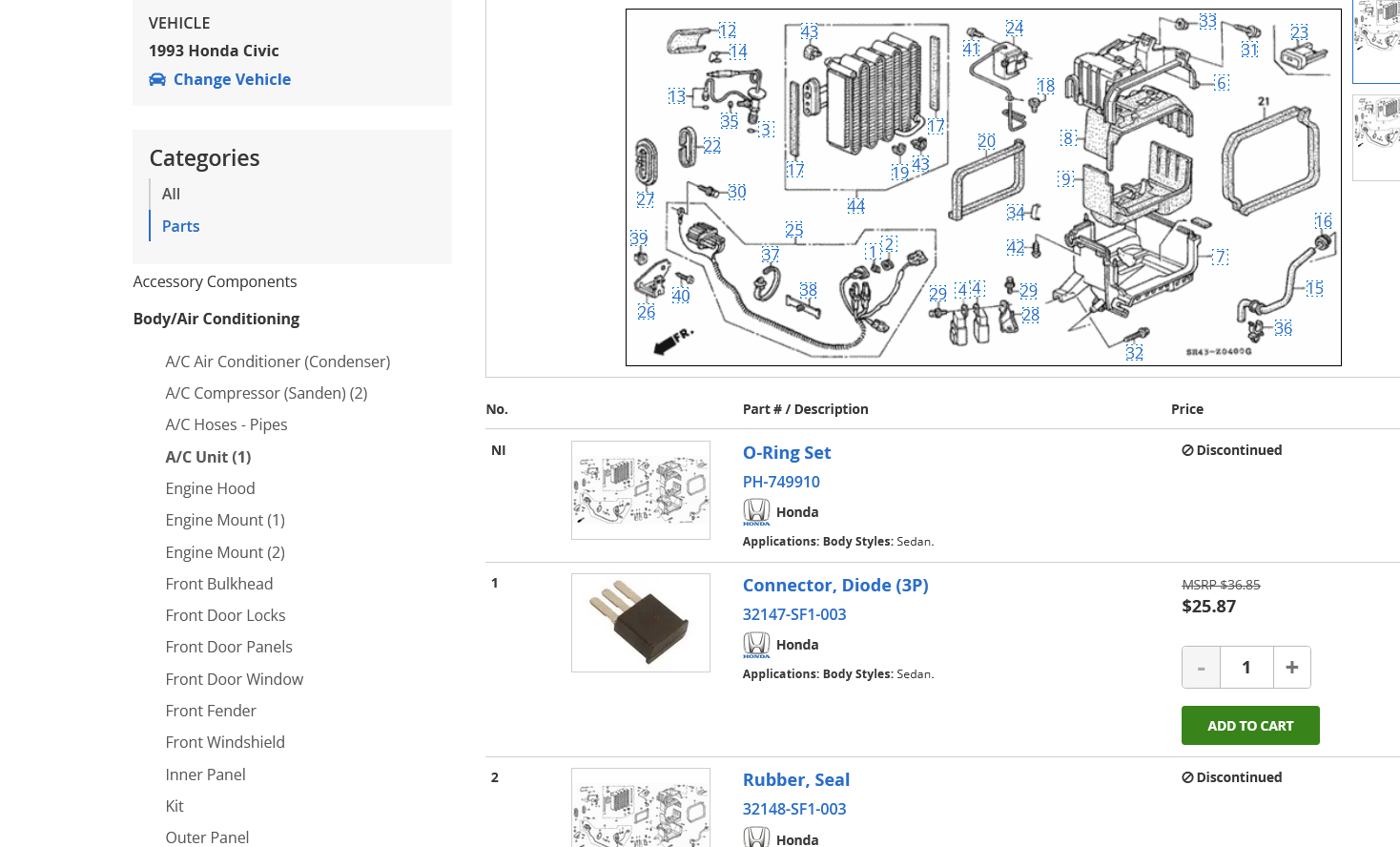1400x847 pixels.
Task: Click the Honda logo under Connector, Diode
Action: [756, 645]
